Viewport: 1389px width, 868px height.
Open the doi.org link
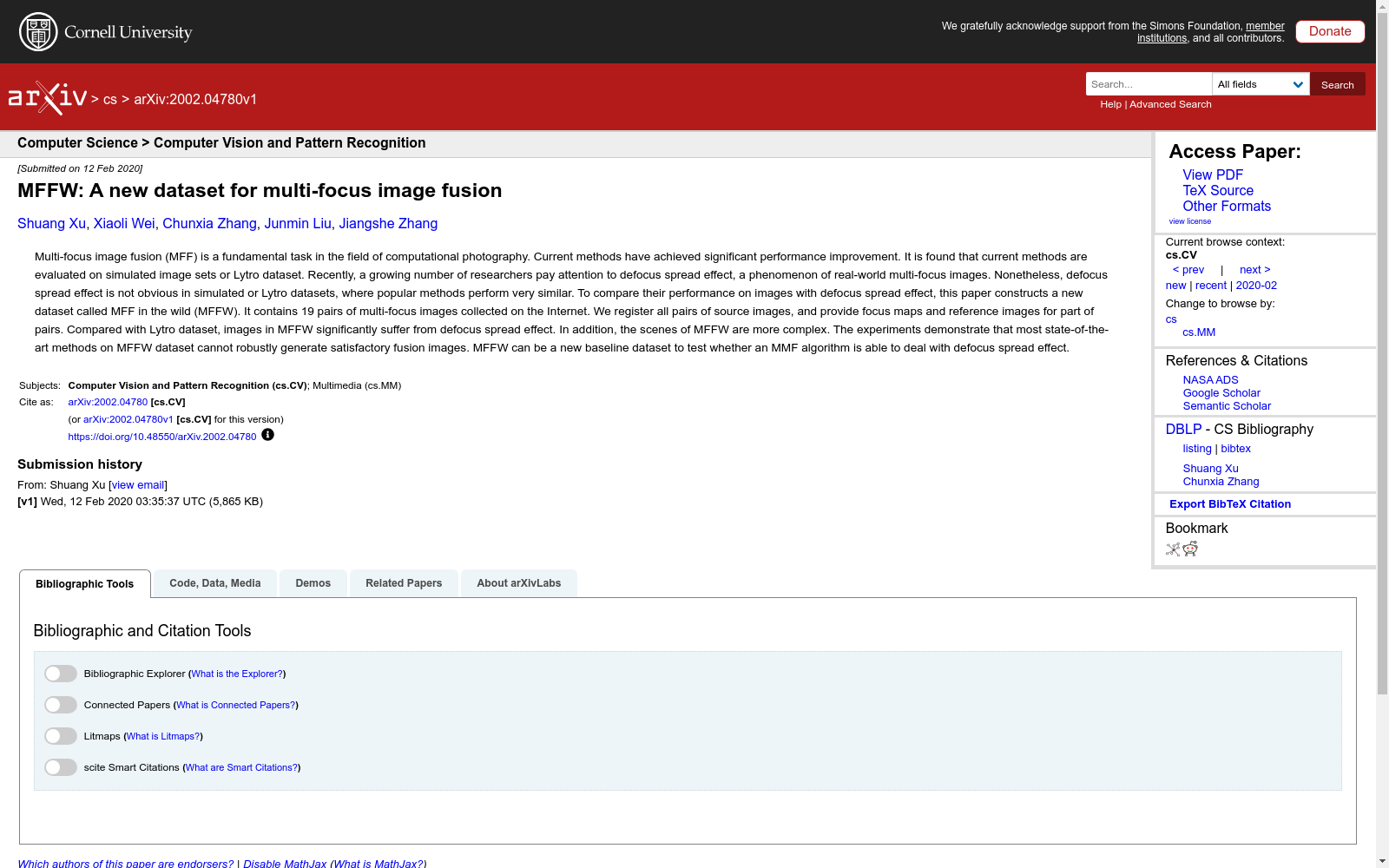coord(162,437)
